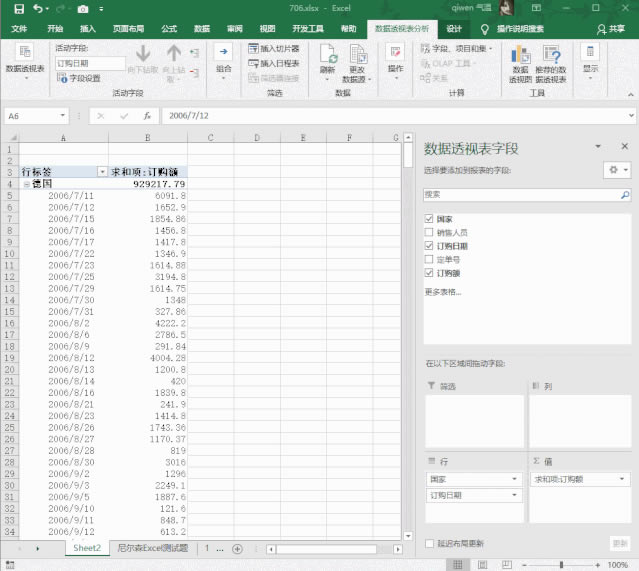Switch to Normal view icon in status bar

[458, 565]
